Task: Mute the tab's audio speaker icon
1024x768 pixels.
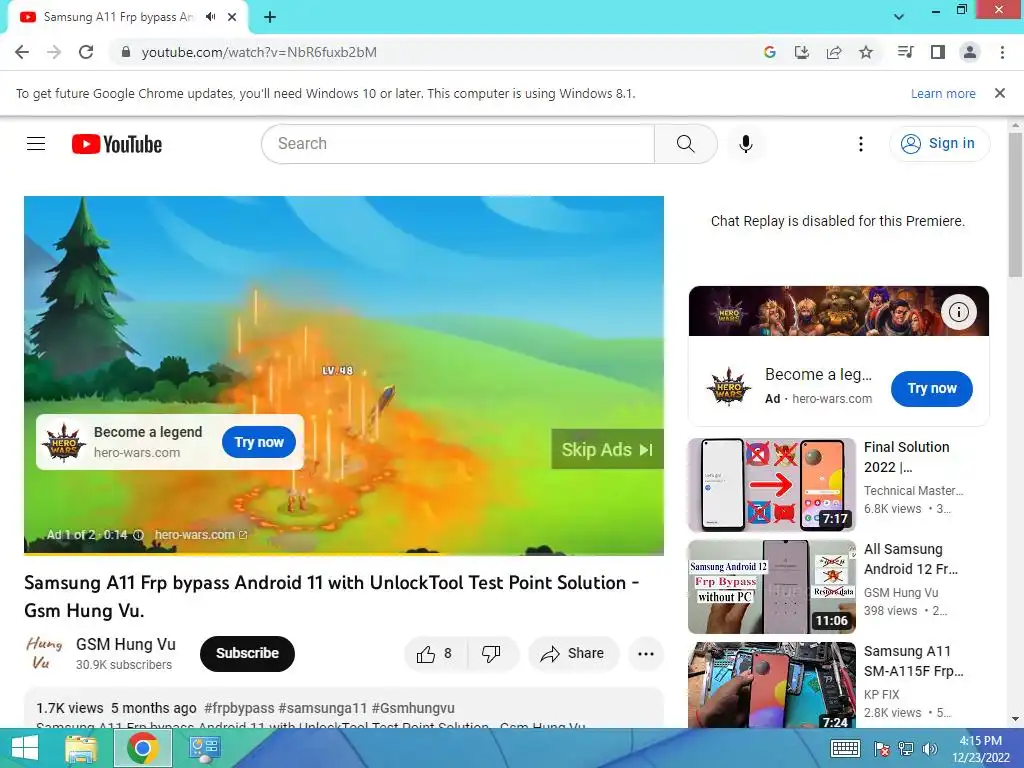Action: click(x=210, y=17)
